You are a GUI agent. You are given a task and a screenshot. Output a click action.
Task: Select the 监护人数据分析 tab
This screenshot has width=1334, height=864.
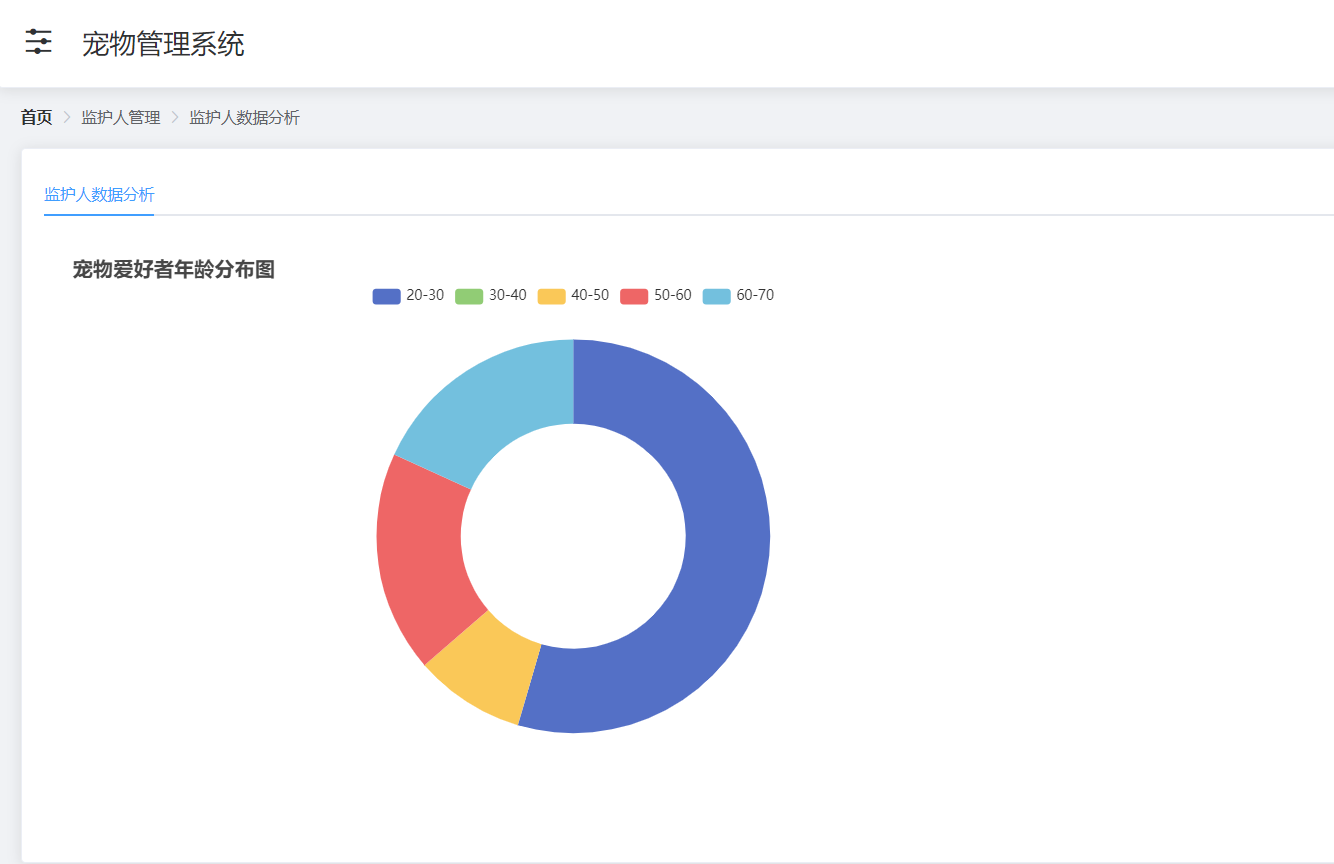coord(99,194)
